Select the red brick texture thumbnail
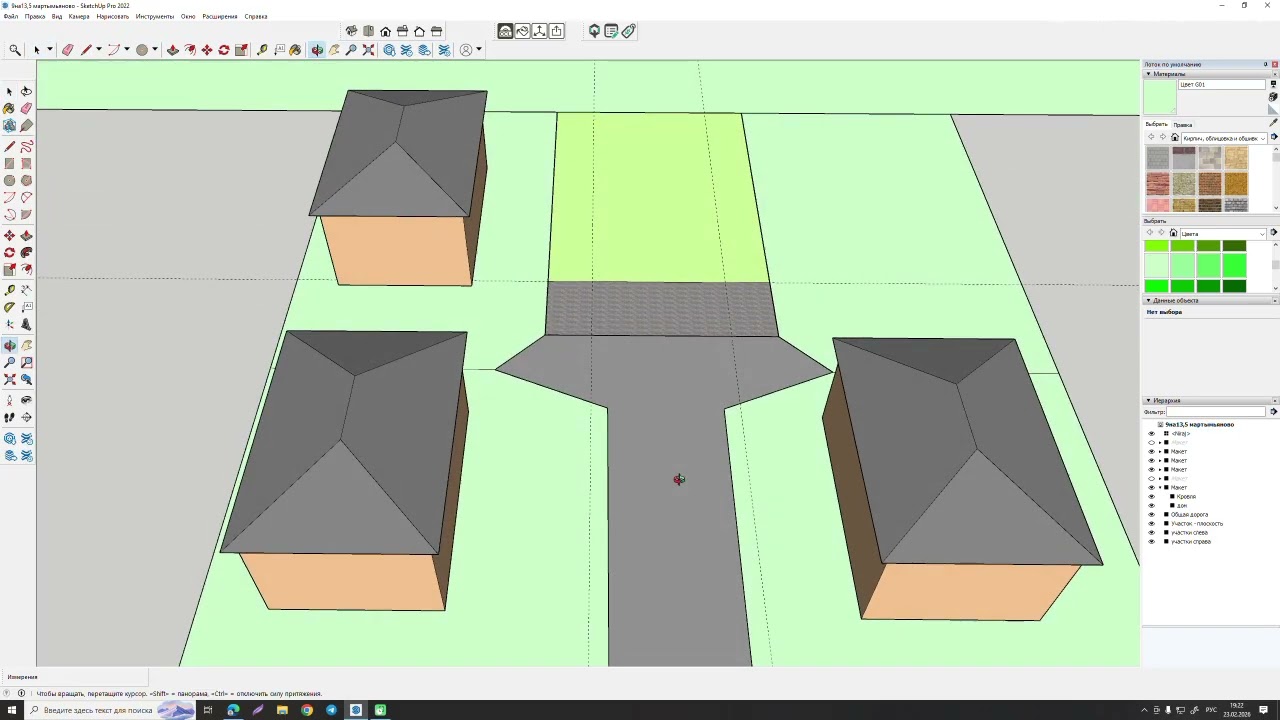Screen dimensions: 1280x720 tap(1158, 183)
